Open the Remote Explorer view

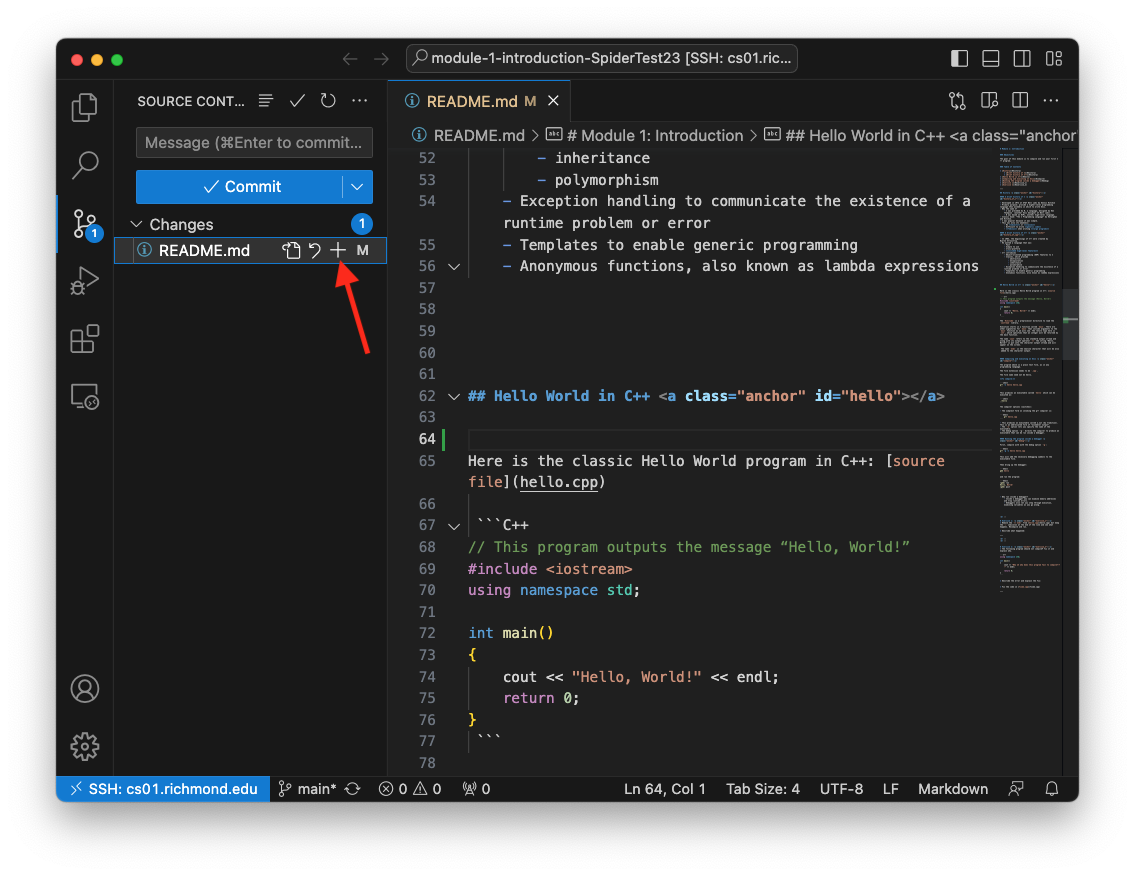(x=85, y=397)
